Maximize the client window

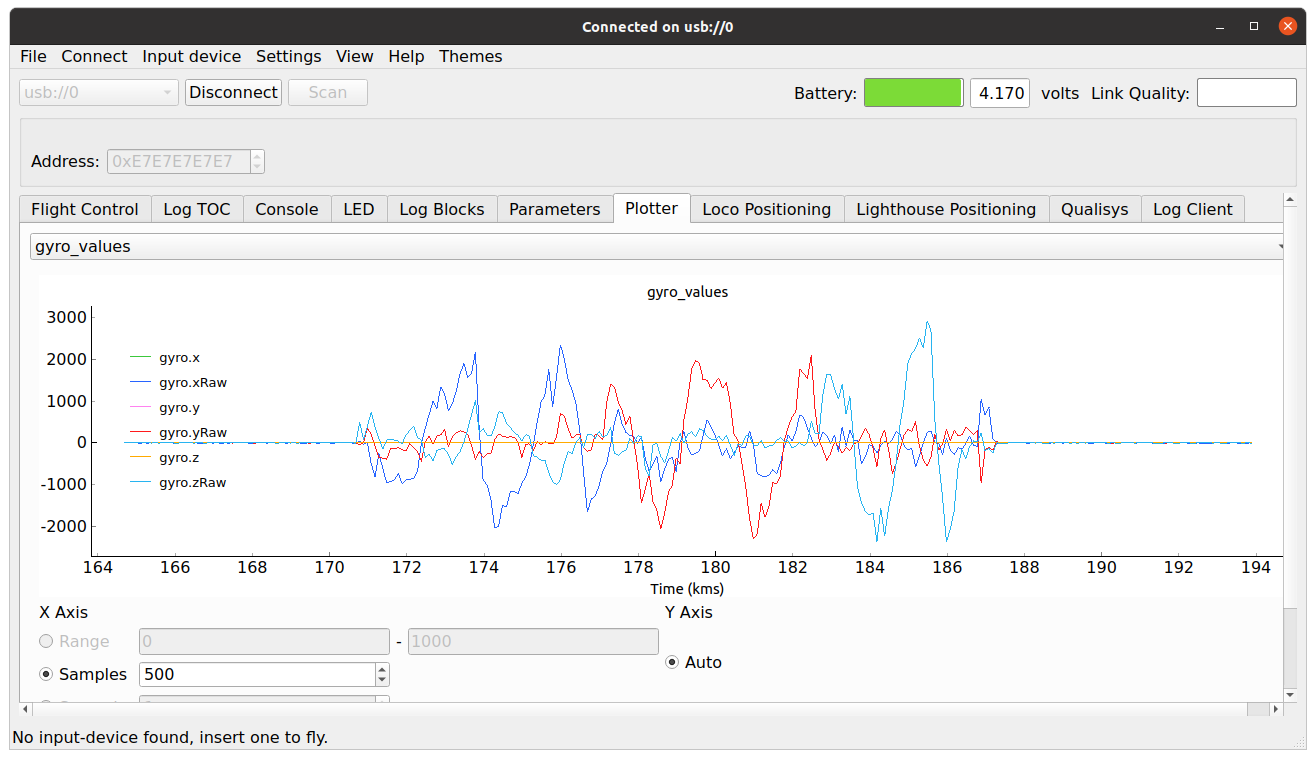(x=1253, y=26)
